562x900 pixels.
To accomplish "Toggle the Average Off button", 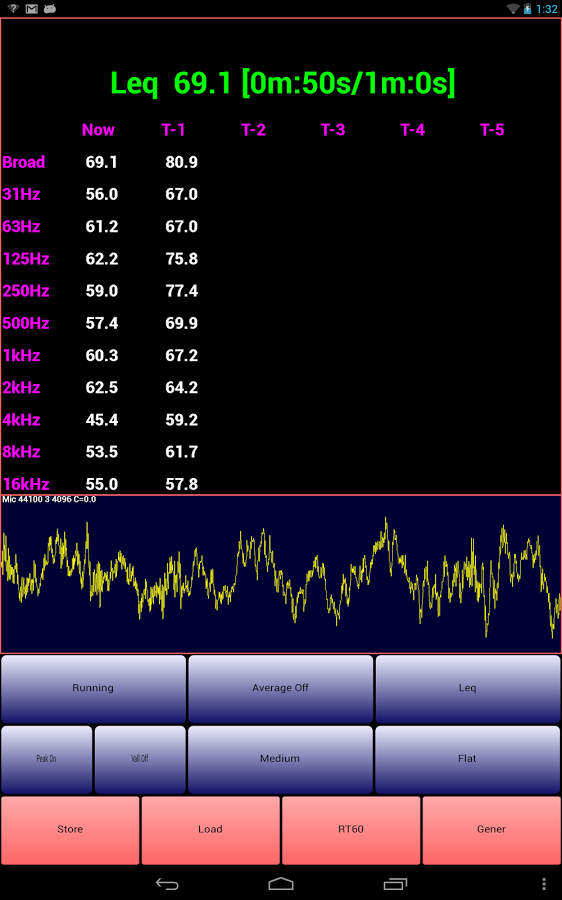I will (281, 688).
